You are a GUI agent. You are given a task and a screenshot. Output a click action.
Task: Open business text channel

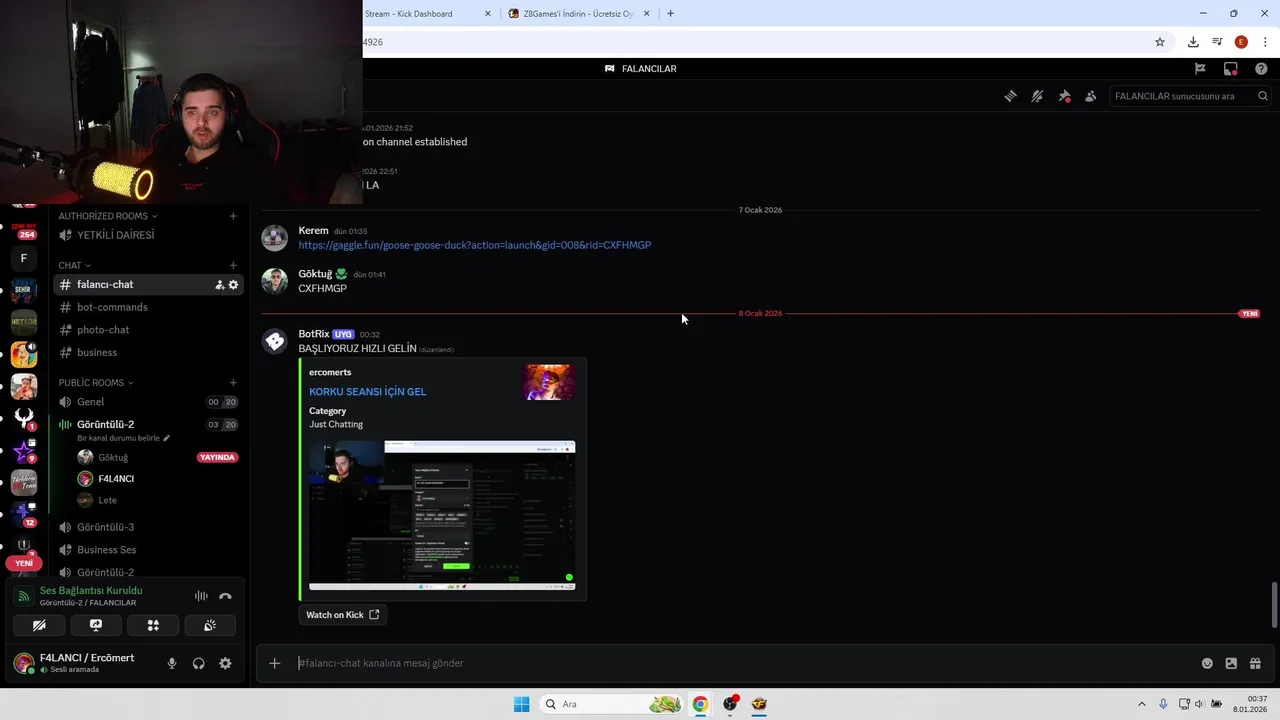(x=148, y=353)
